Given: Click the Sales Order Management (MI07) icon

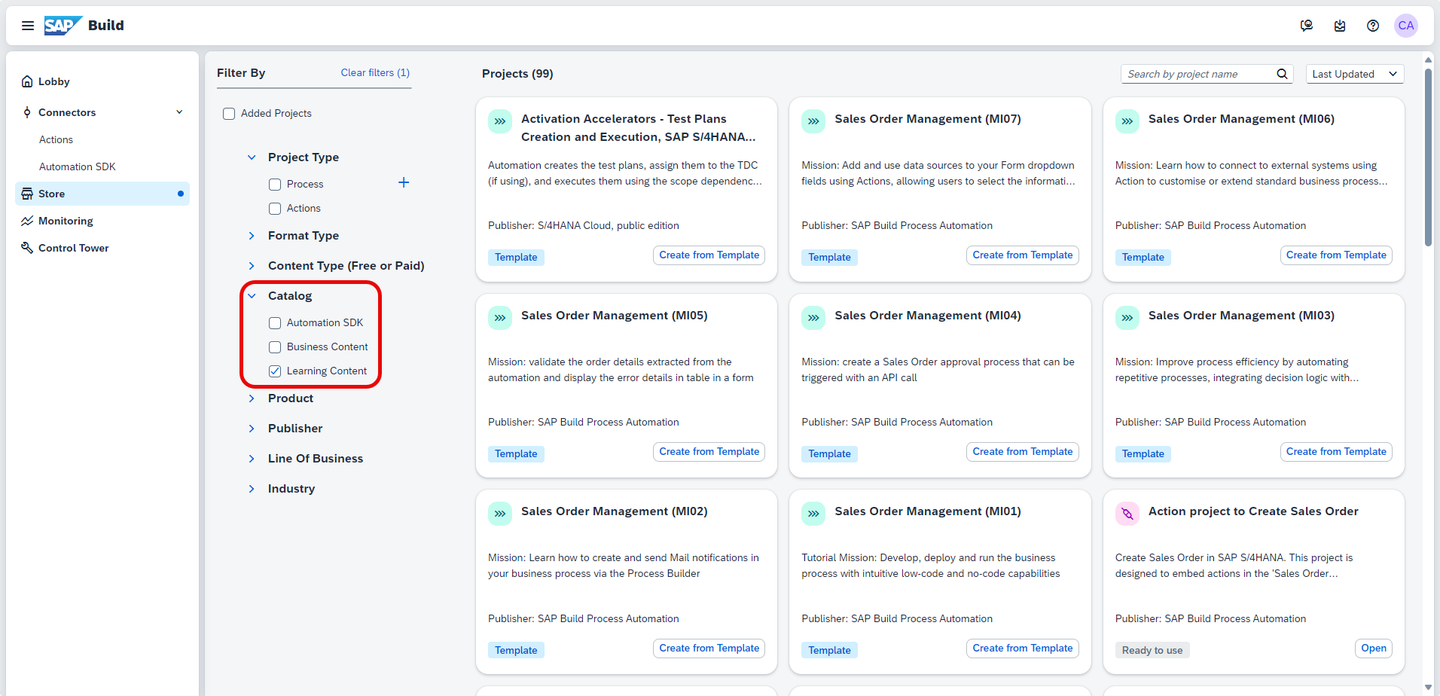Looking at the screenshot, I should point(813,121).
